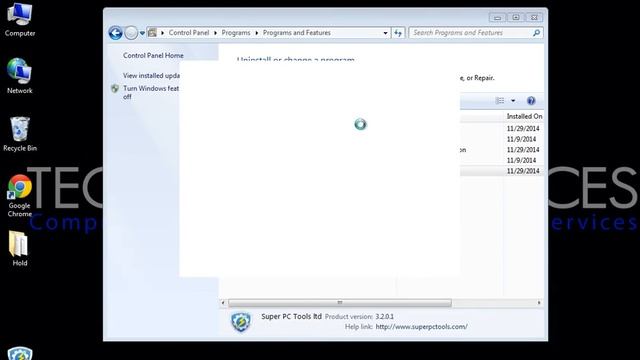This screenshot has height=360, width=640.
Task: Click the search magnifier icon
Action: (536, 33)
